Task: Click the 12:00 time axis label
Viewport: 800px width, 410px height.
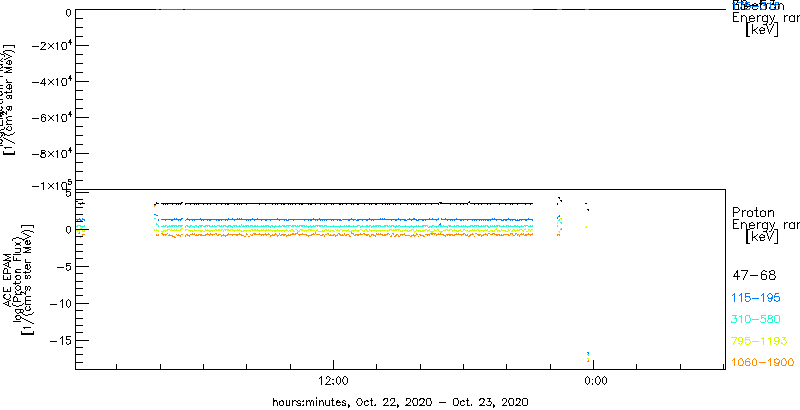Action: click(x=334, y=380)
